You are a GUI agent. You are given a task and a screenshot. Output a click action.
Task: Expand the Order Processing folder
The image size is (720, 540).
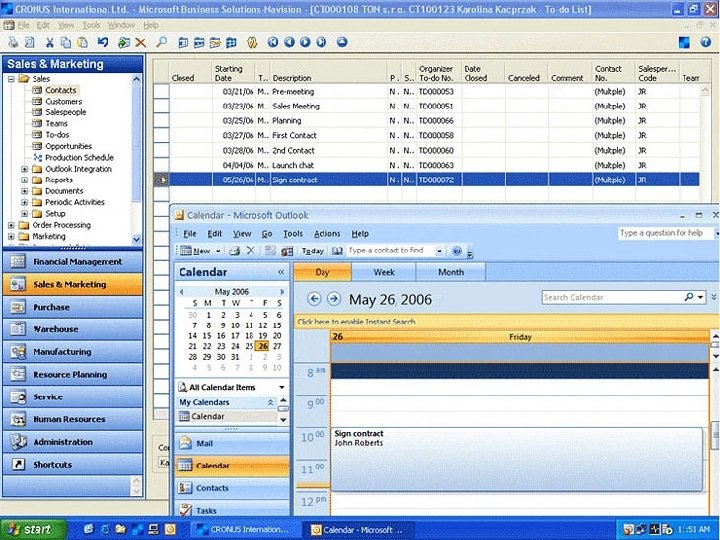(x=11, y=225)
